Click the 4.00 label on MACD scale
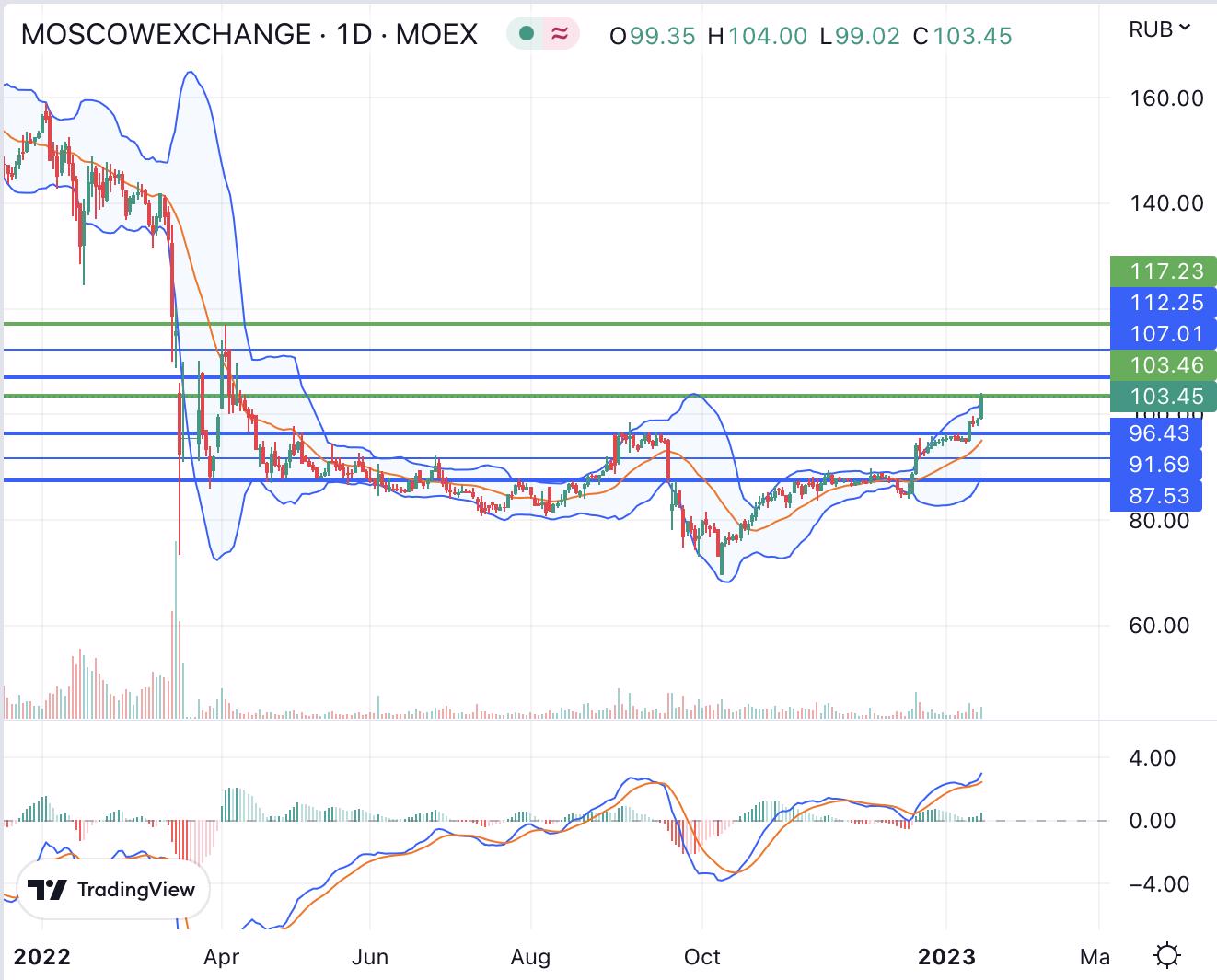This screenshot has height=980, width=1217. (1152, 758)
